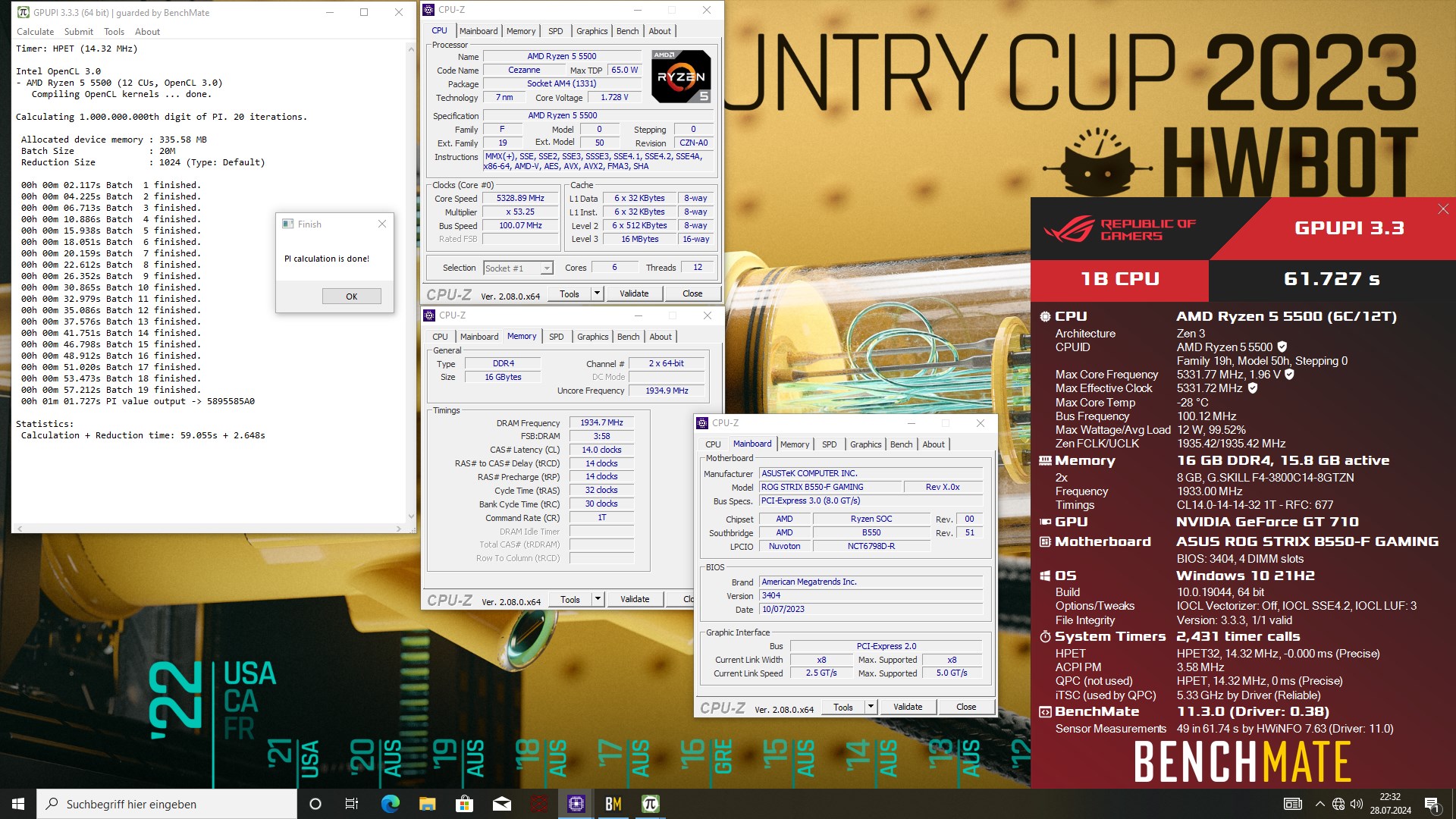1456x819 pixels.
Task: Click the taskbar clock showing 22:32
Action: (1390, 804)
